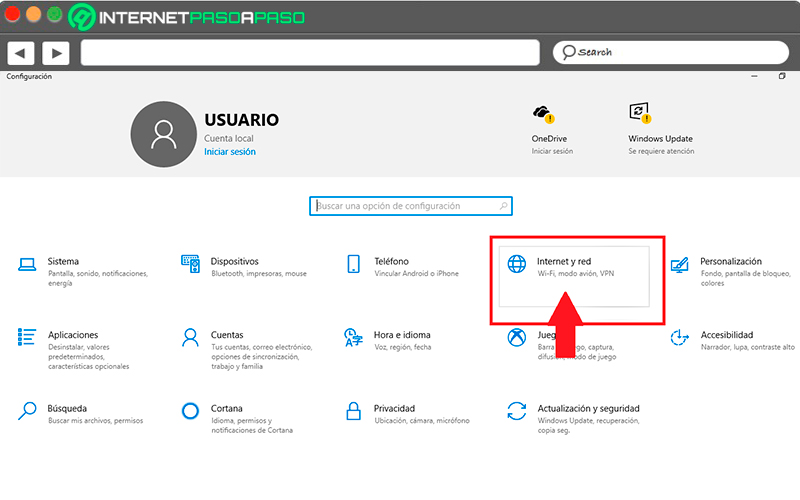This screenshot has width=800, height=500.
Task: Click the Búsqueda label
Action: [x=67, y=408]
